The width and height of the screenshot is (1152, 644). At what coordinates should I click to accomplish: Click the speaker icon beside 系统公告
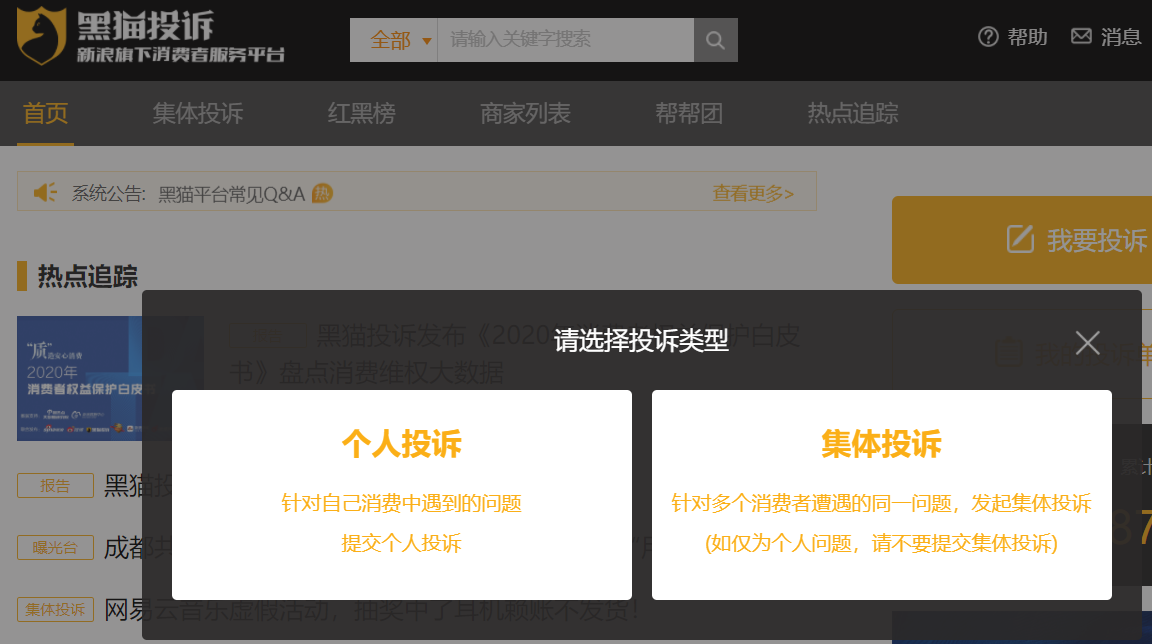[x=44, y=190]
